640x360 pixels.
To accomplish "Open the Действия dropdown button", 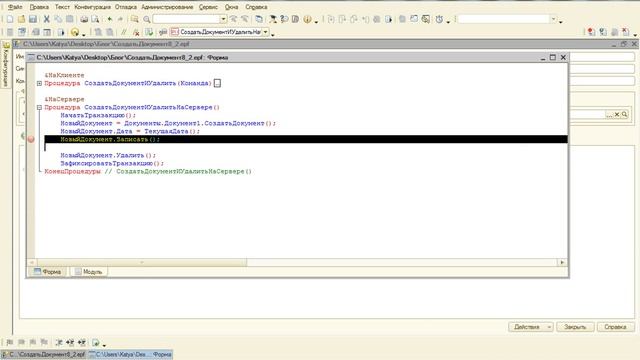I will (531, 327).
